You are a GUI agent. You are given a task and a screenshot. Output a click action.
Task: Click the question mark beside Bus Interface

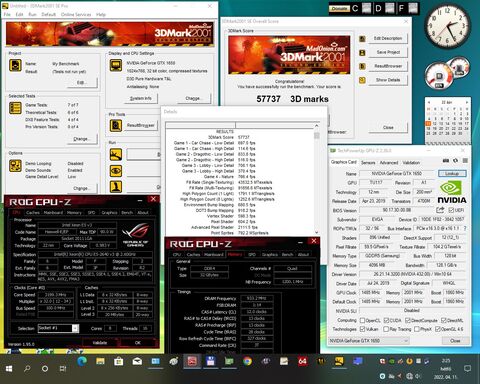[465, 228]
